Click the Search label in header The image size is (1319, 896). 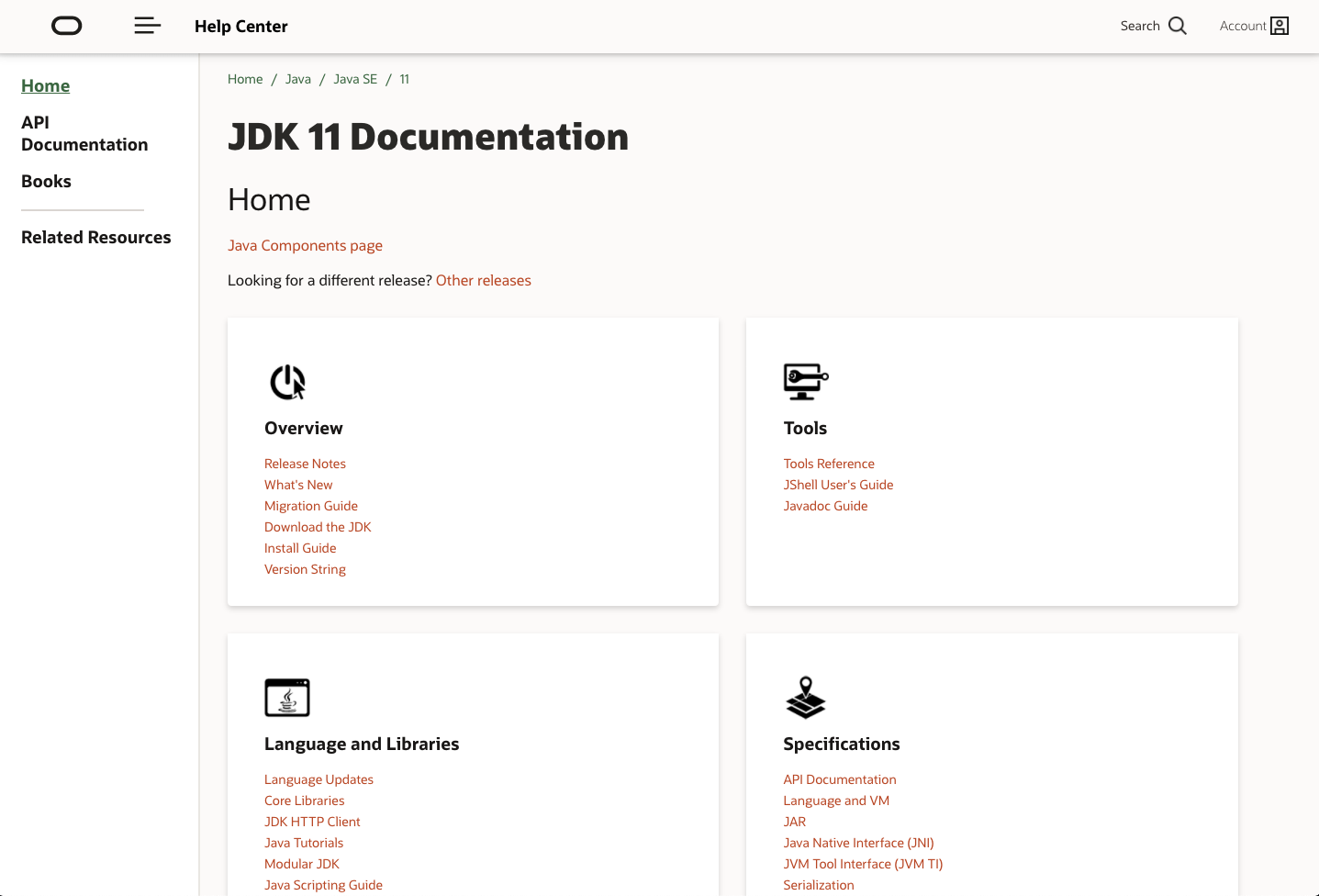click(1140, 26)
